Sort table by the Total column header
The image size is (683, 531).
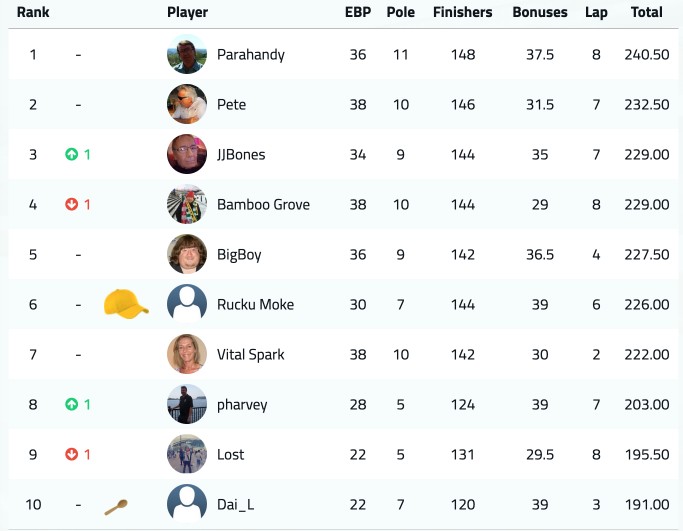(647, 12)
